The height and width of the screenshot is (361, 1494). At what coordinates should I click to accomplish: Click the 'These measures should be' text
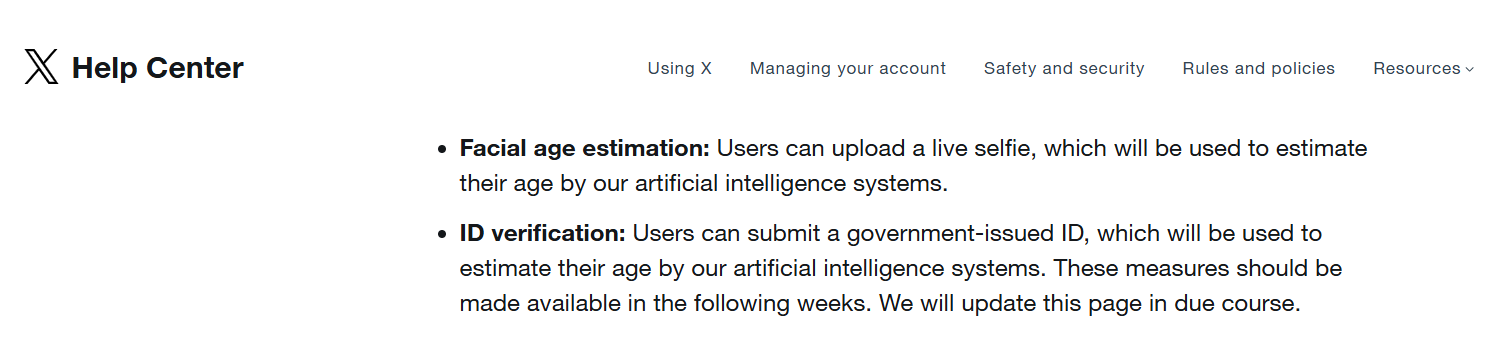point(1198,269)
